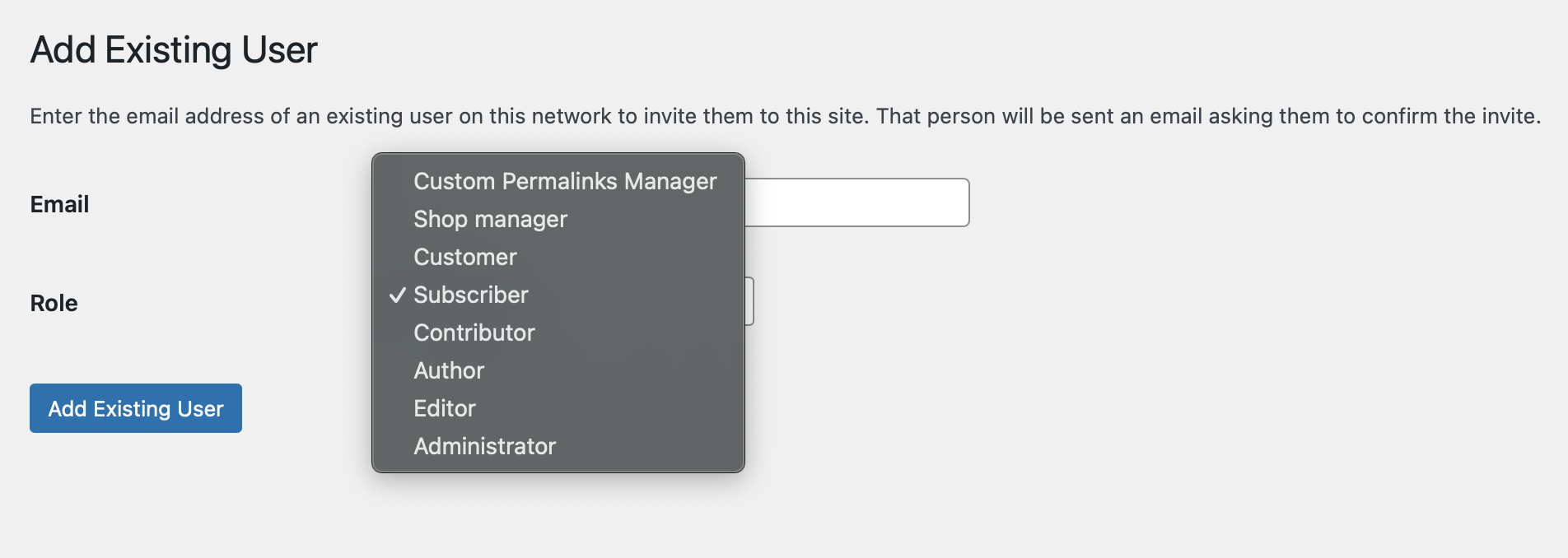
Task: Select the currently checked role entry
Action: click(x=471, y=295)
